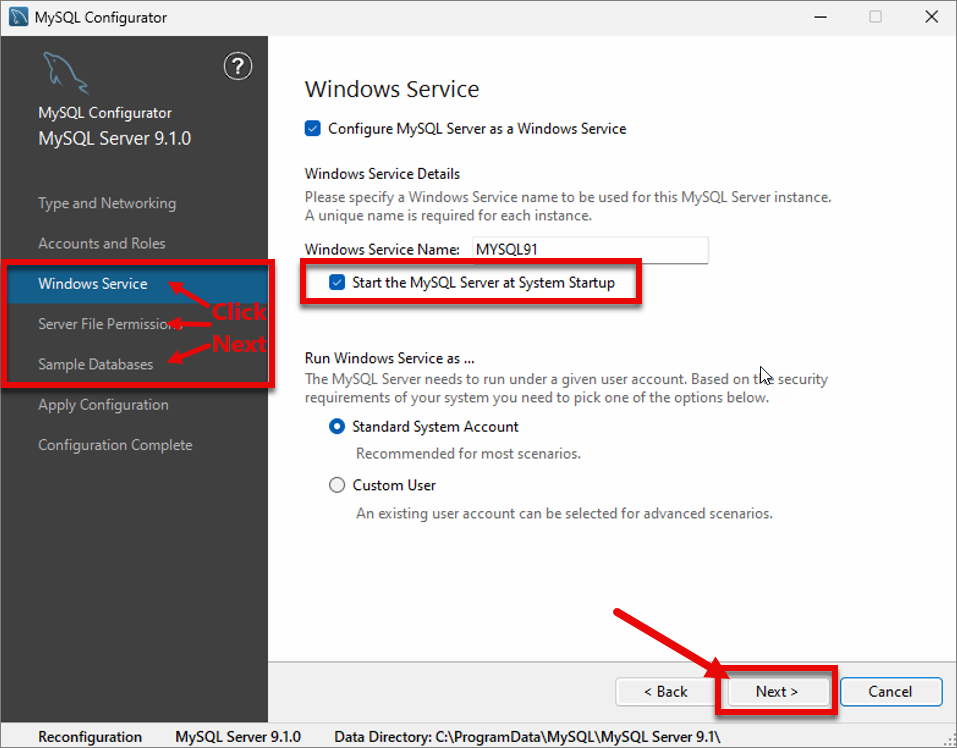Open the Sample Databases step
Viewport: 957px width, 748px height.
95,364
